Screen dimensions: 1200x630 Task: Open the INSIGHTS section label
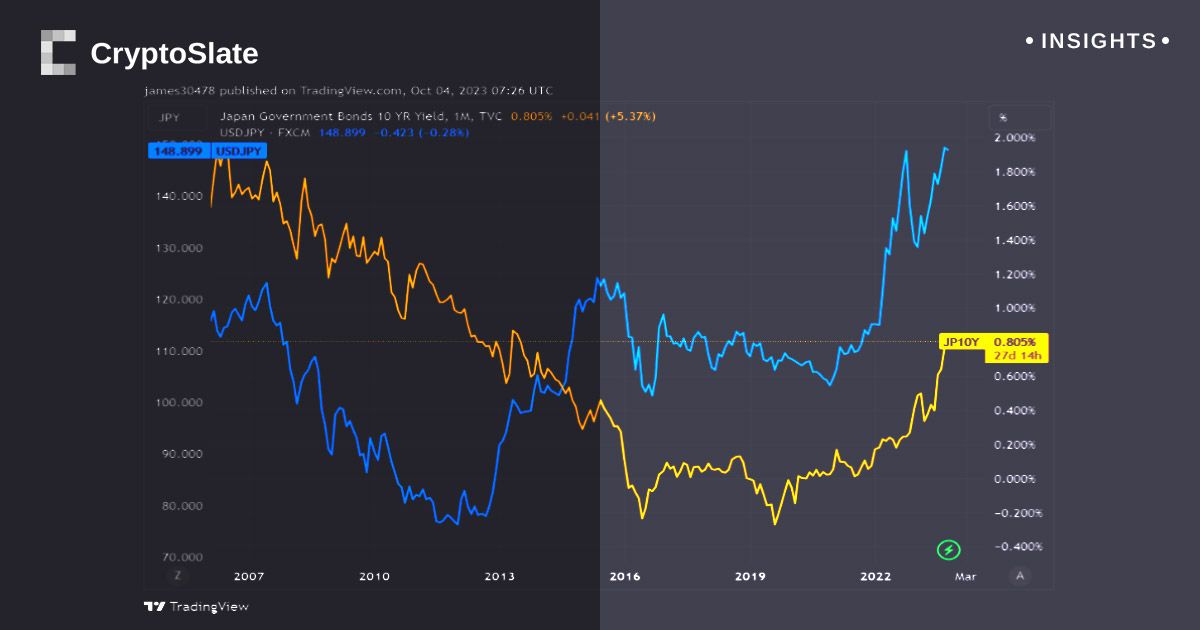[x=1098, y=41]
